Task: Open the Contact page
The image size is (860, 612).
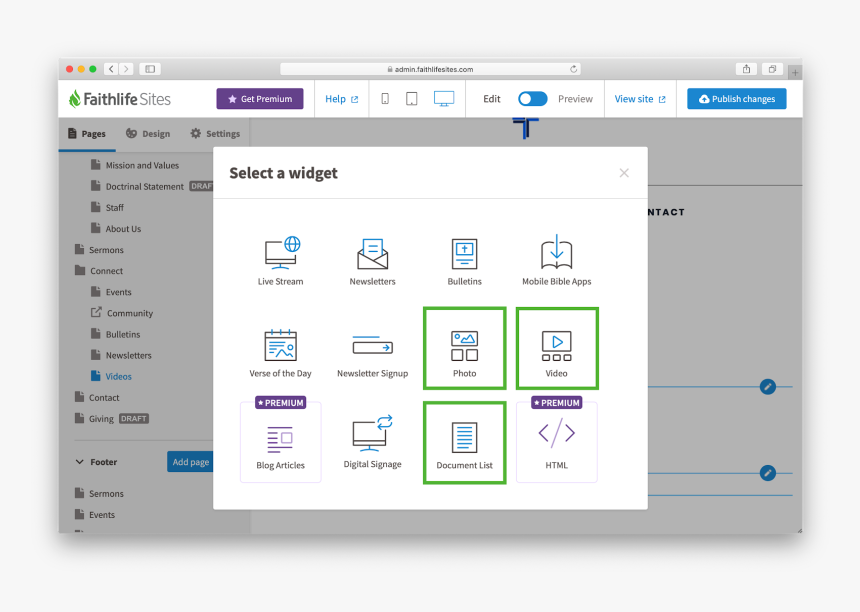Action: click(97, 398)
